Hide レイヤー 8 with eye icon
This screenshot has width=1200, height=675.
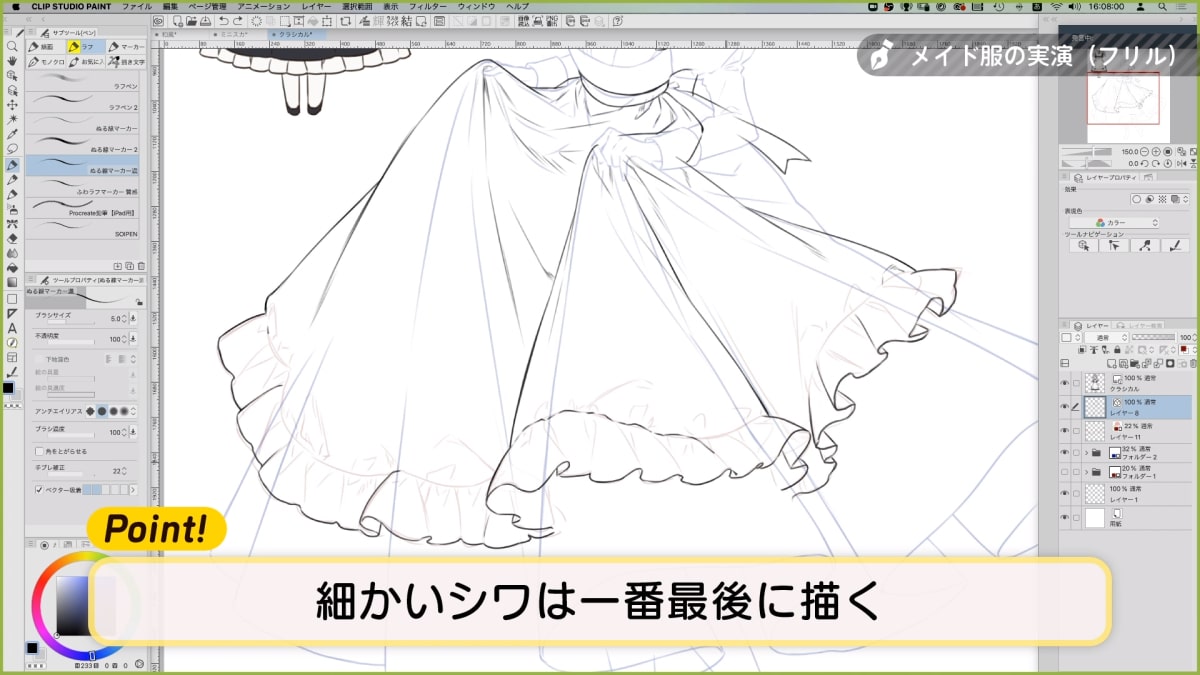click(x=1064, y=407)
